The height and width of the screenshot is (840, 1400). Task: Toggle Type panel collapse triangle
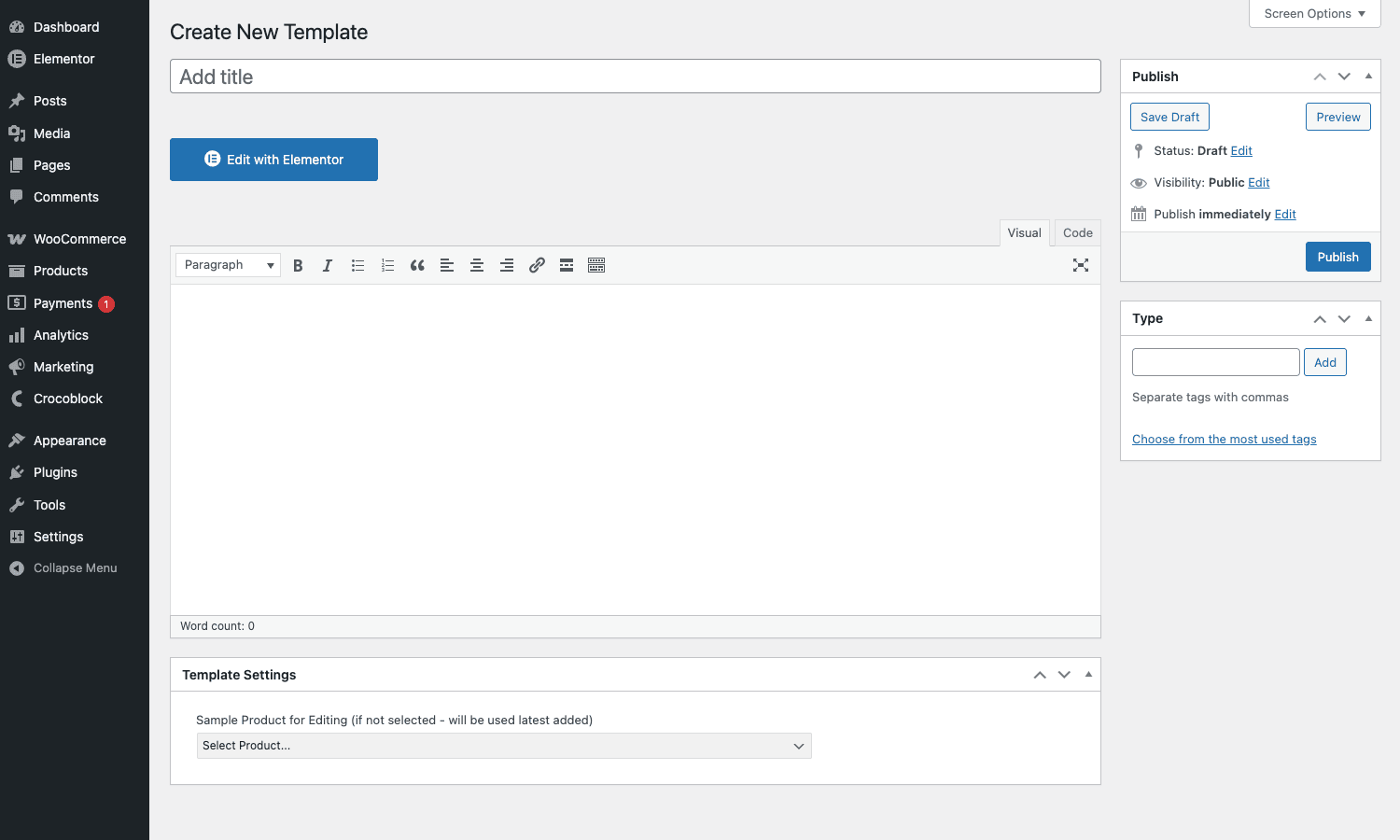click(1368, 318)
